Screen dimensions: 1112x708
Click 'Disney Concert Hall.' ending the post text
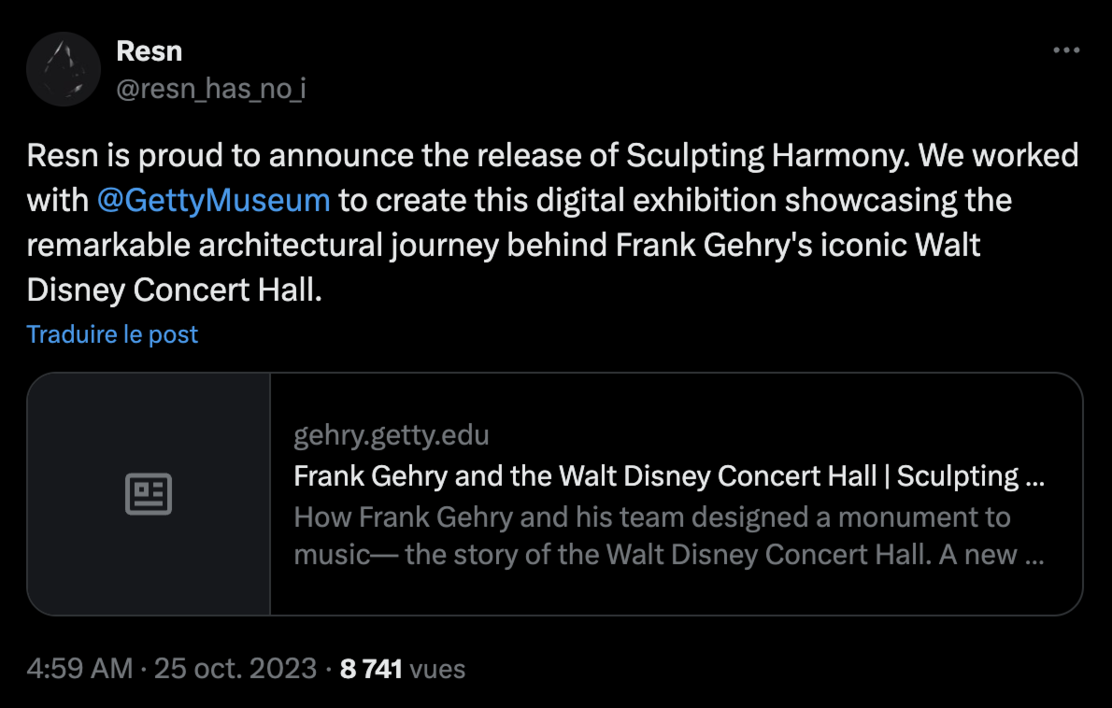pyautogui.click(x=175, y=288)
